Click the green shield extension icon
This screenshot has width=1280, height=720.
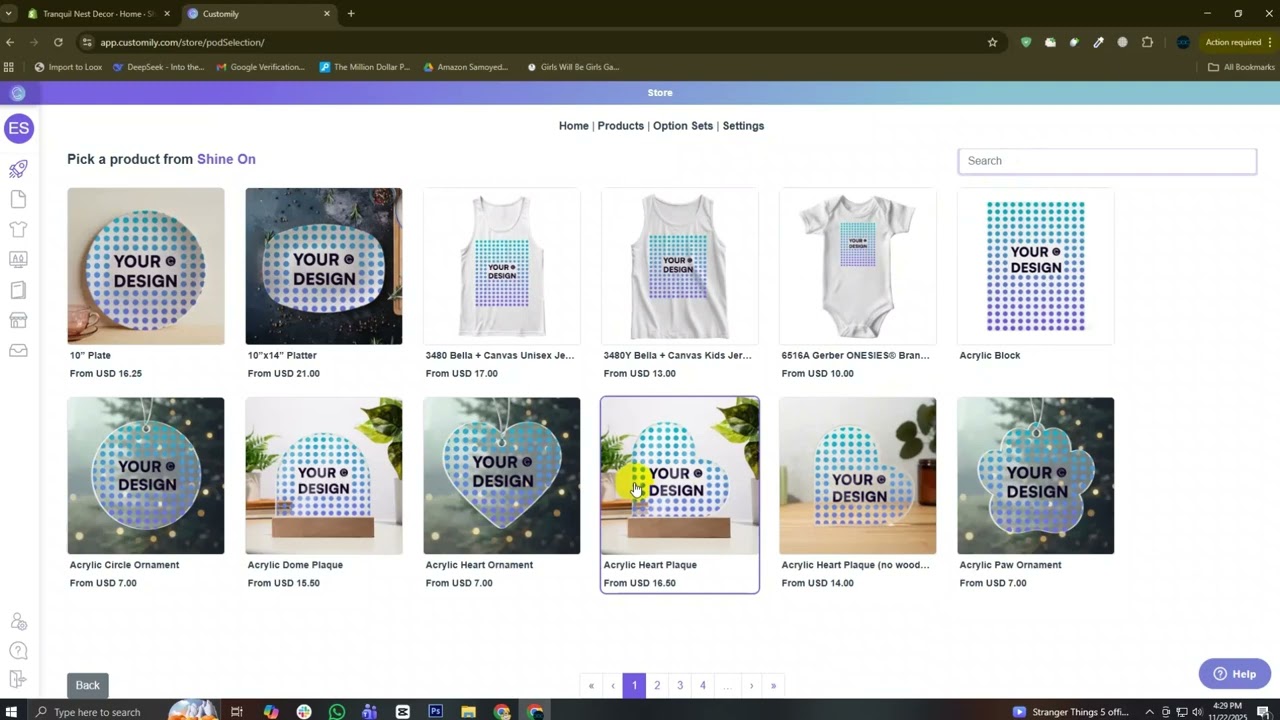(1026, 42)
